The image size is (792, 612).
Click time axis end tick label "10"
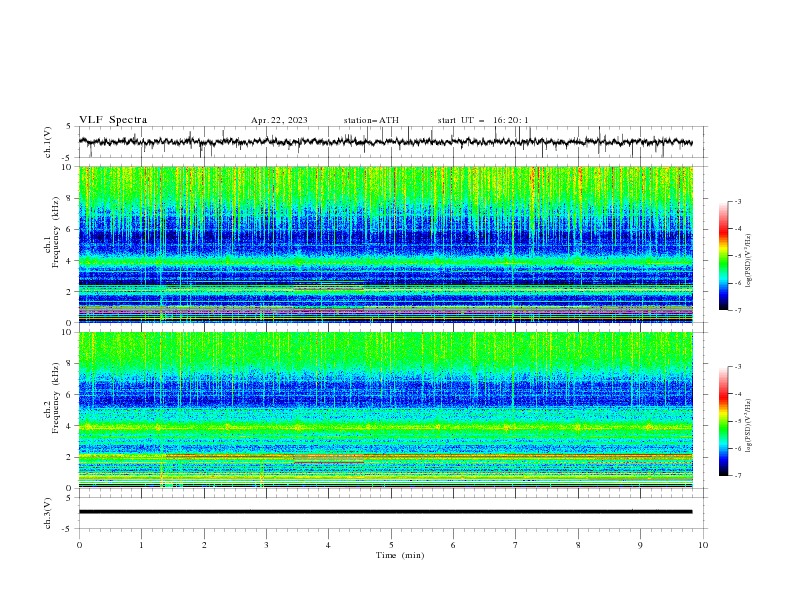coord(703,545)
